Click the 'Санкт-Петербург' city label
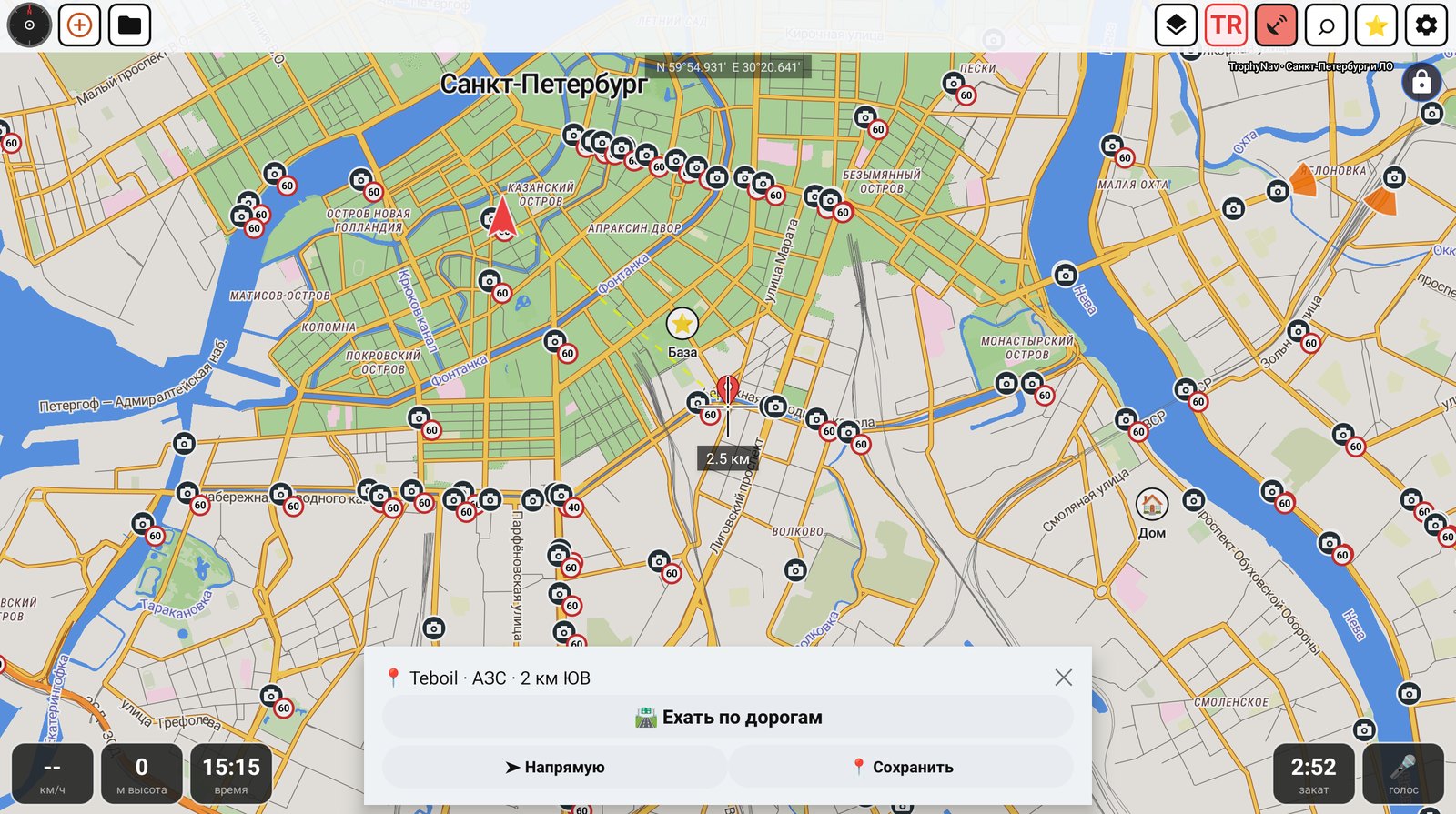This screenshot has height=814, width=1456. [543, 85]
